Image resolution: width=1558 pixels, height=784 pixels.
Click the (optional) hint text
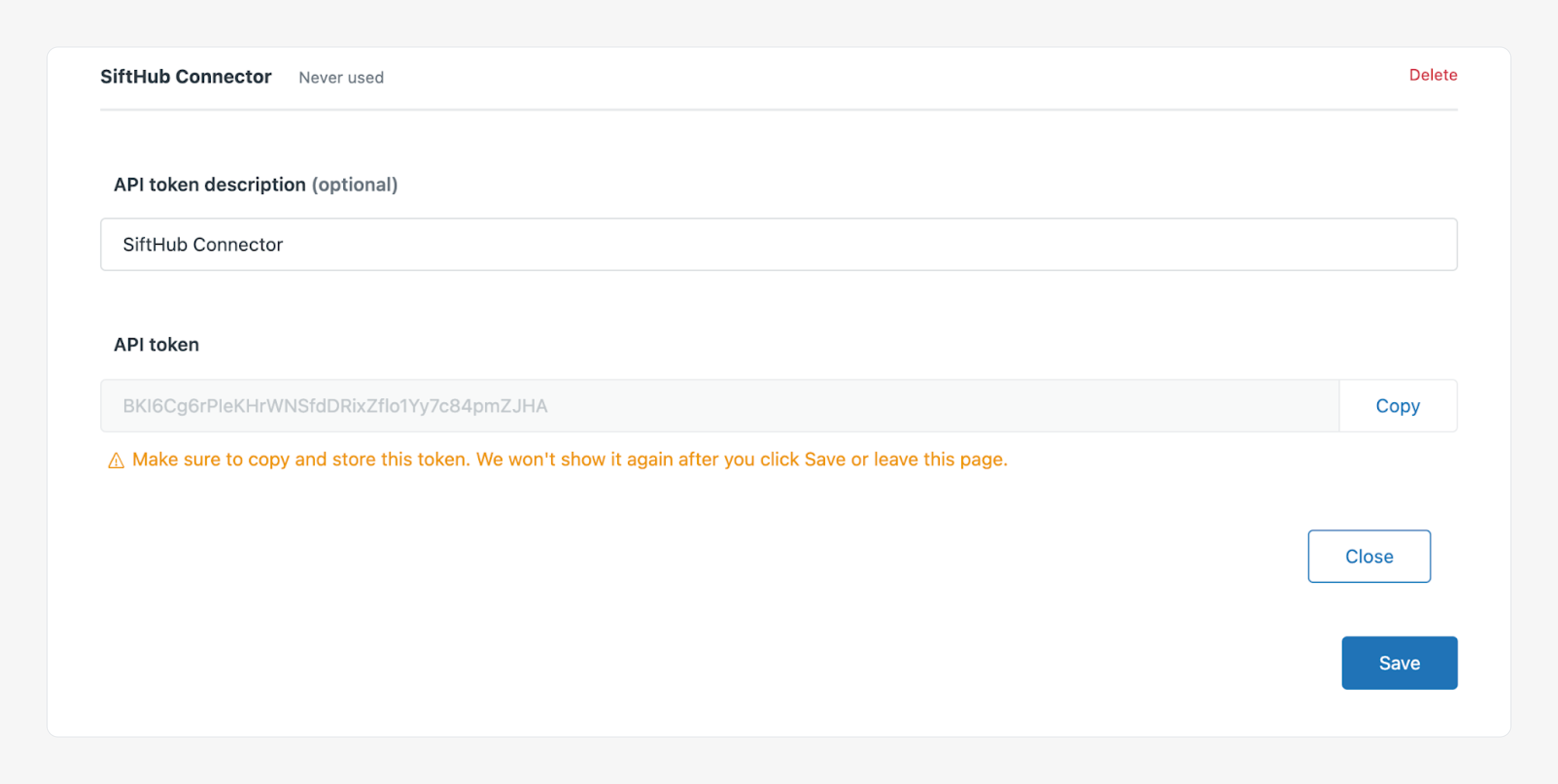click(x=354, y=185)
